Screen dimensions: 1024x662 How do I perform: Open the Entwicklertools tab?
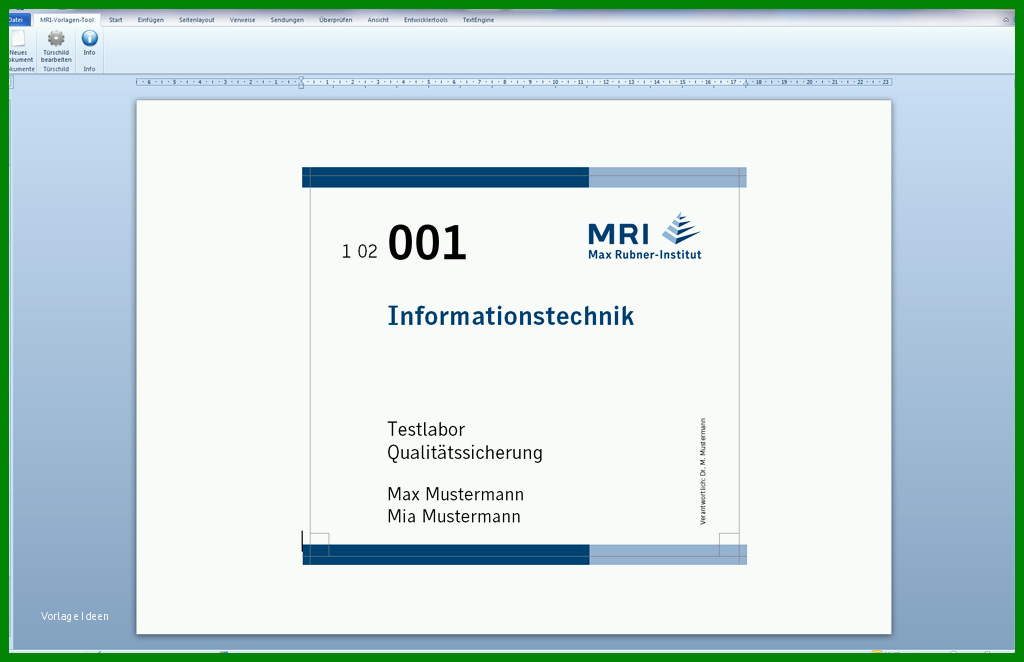[x=426, y=20]
